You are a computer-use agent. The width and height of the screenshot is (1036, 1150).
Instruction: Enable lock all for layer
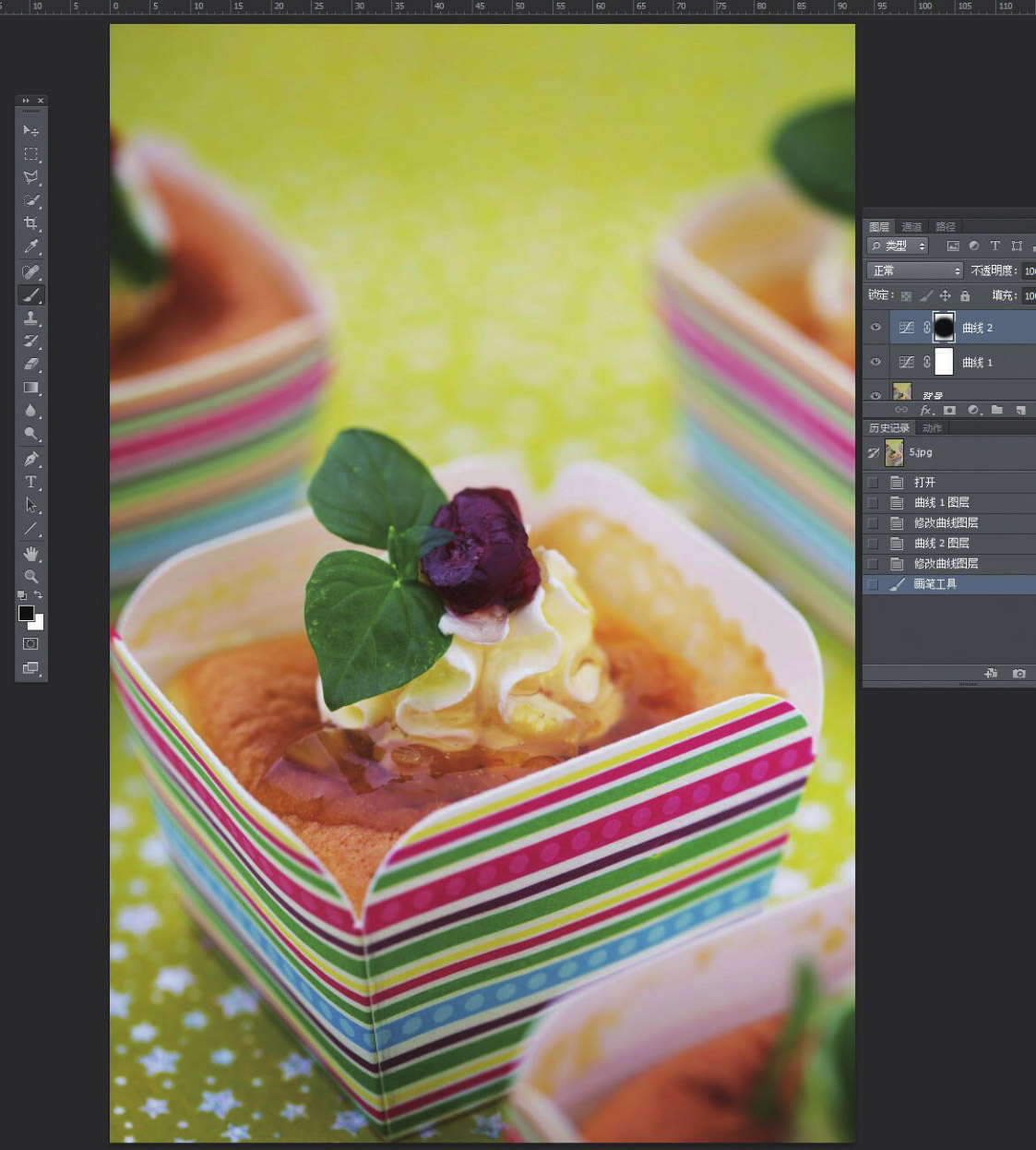965,296
